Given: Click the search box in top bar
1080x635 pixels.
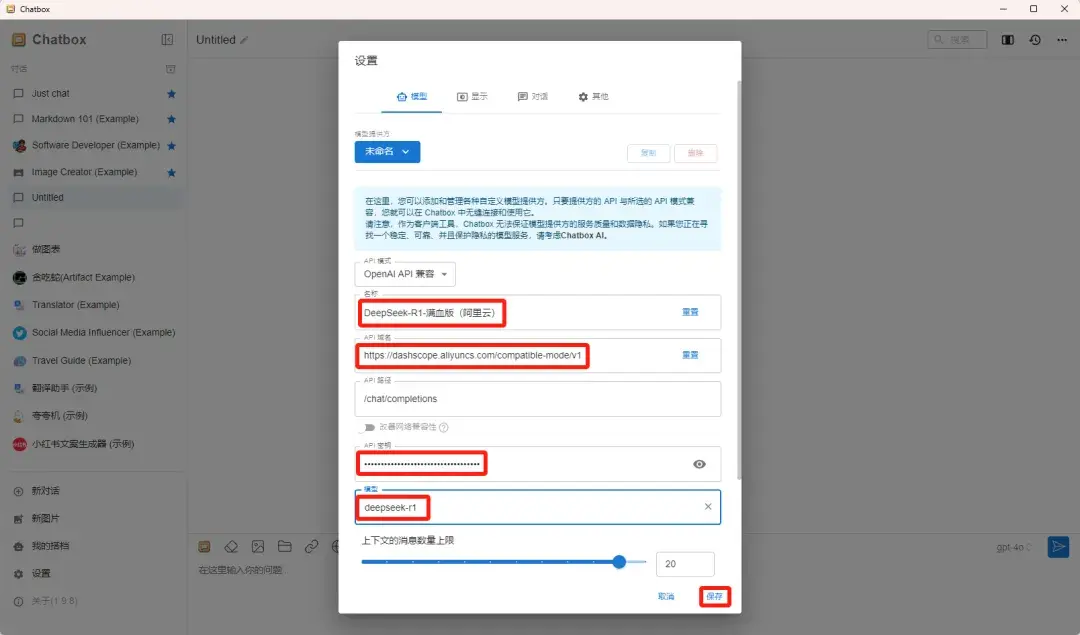Looking at the screenshot, I should 957,40.
